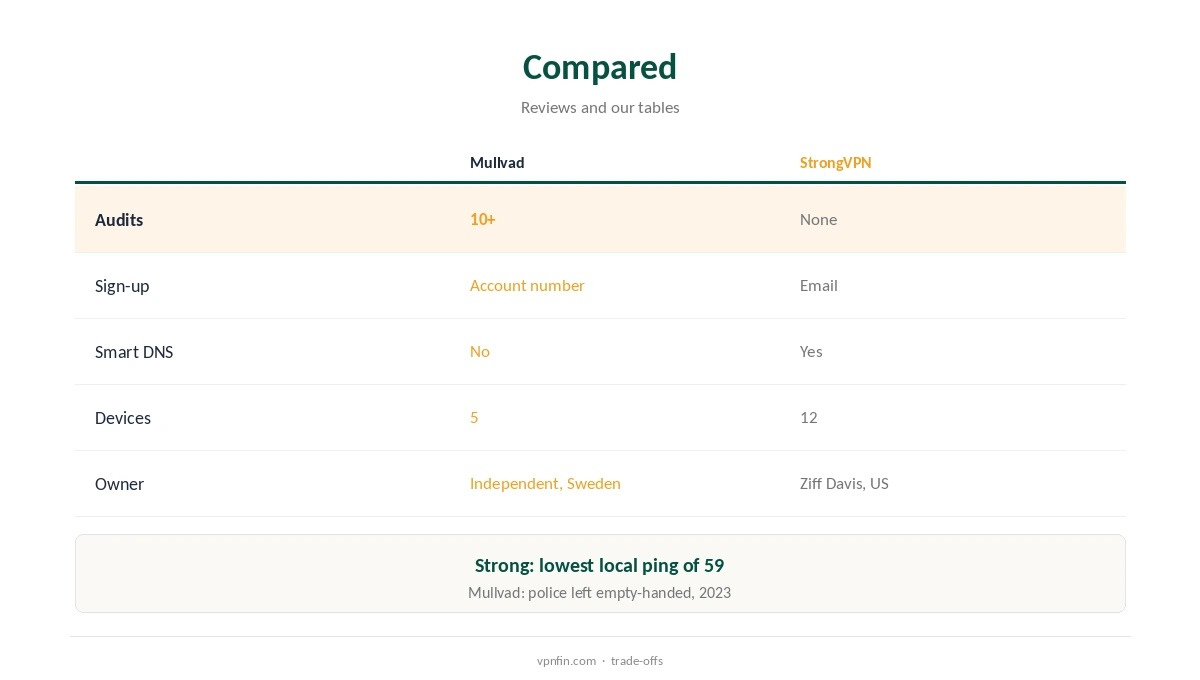Click the "Email" sign-up cell
Image resolution: width=1200 pixels, height=680 pixels.
click(819, 286)
